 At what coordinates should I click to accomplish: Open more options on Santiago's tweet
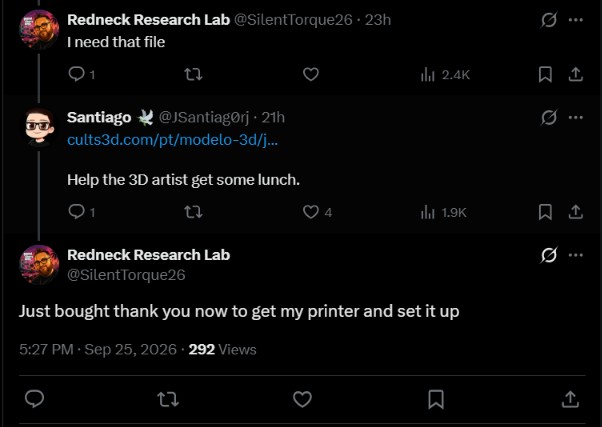[x=576, y=117]
